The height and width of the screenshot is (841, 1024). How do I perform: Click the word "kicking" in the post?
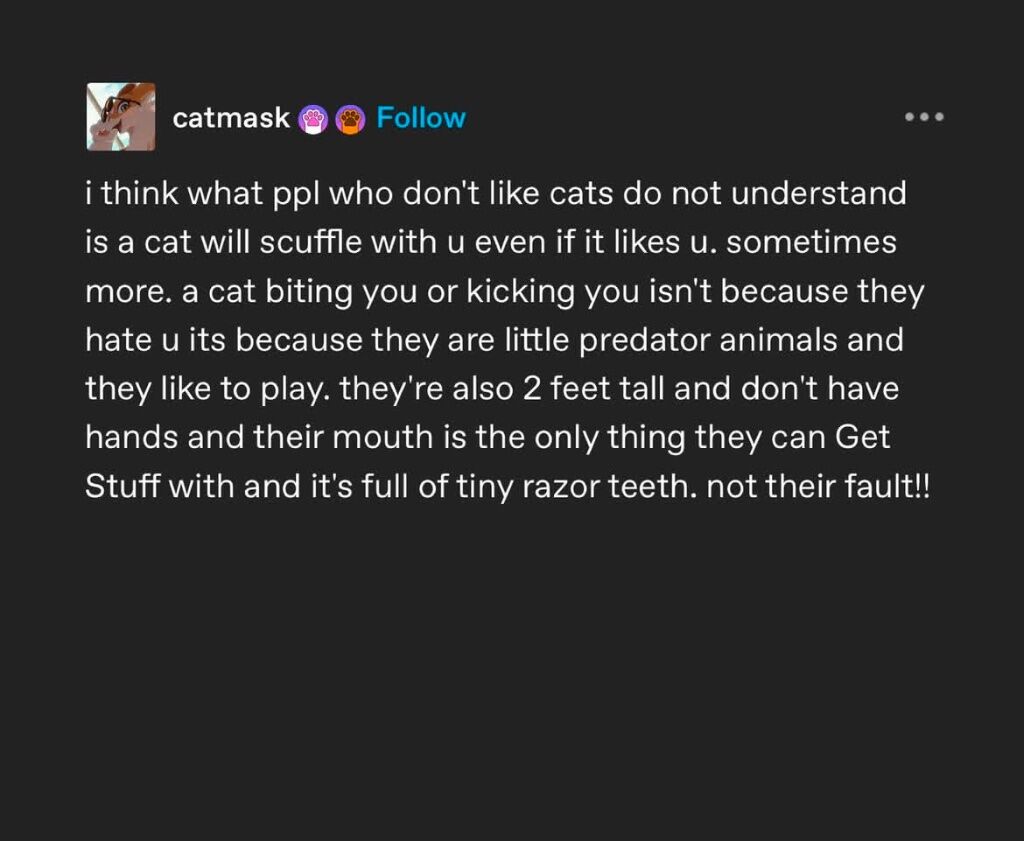pos(520,291)
